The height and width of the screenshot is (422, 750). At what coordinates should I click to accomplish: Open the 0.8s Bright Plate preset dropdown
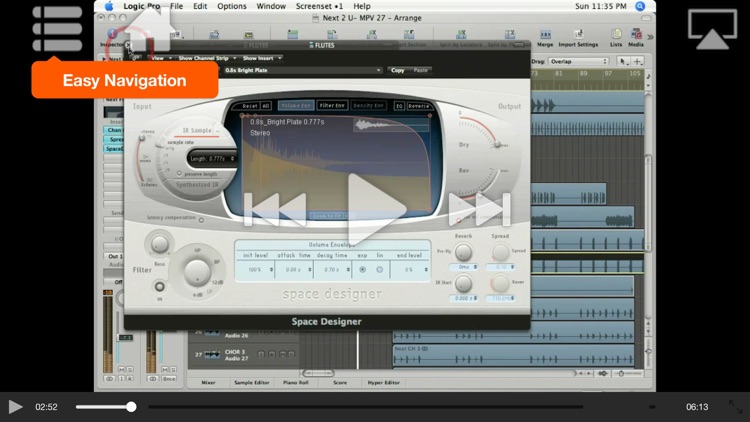point(302,70)
